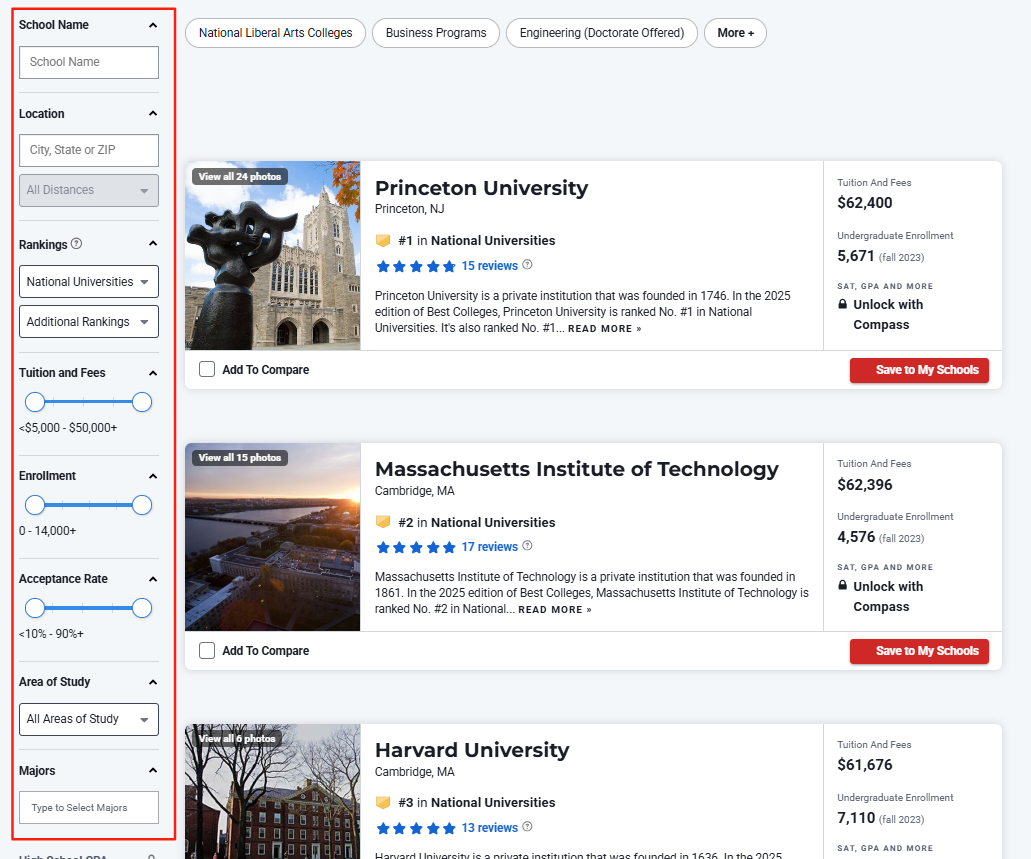Click the lock icon in MIT's Unlock with Compass
This screenshot has width=1031, height=859.
coord(842,585)
